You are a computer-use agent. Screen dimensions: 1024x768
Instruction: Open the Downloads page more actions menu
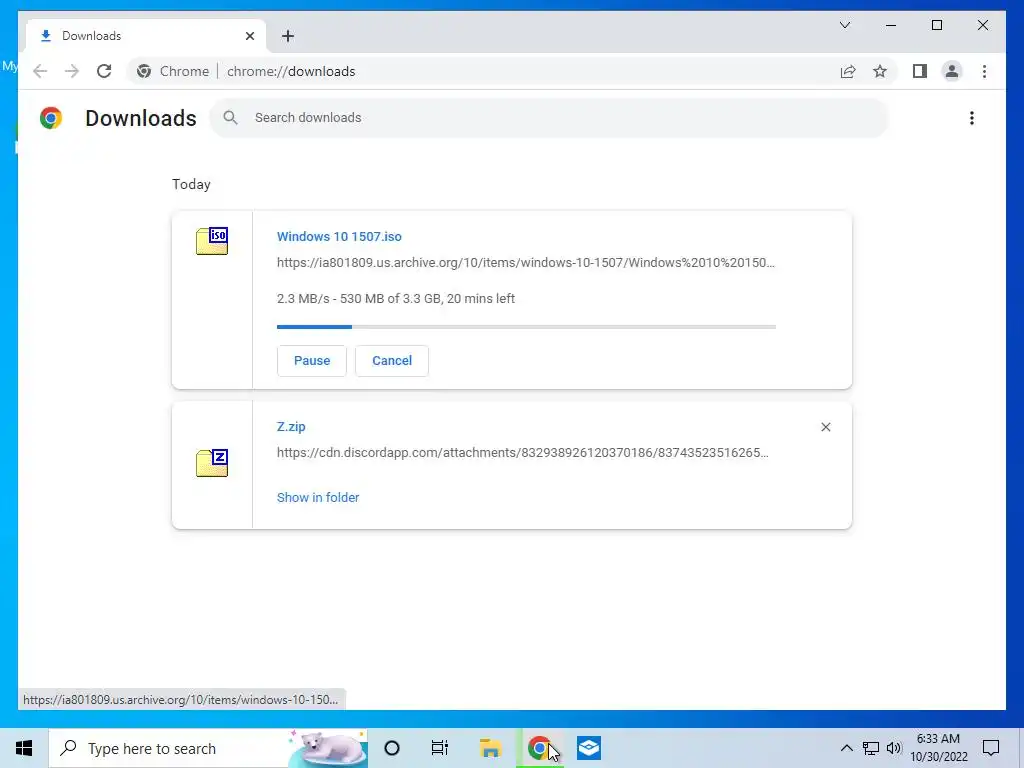point(972,118)
